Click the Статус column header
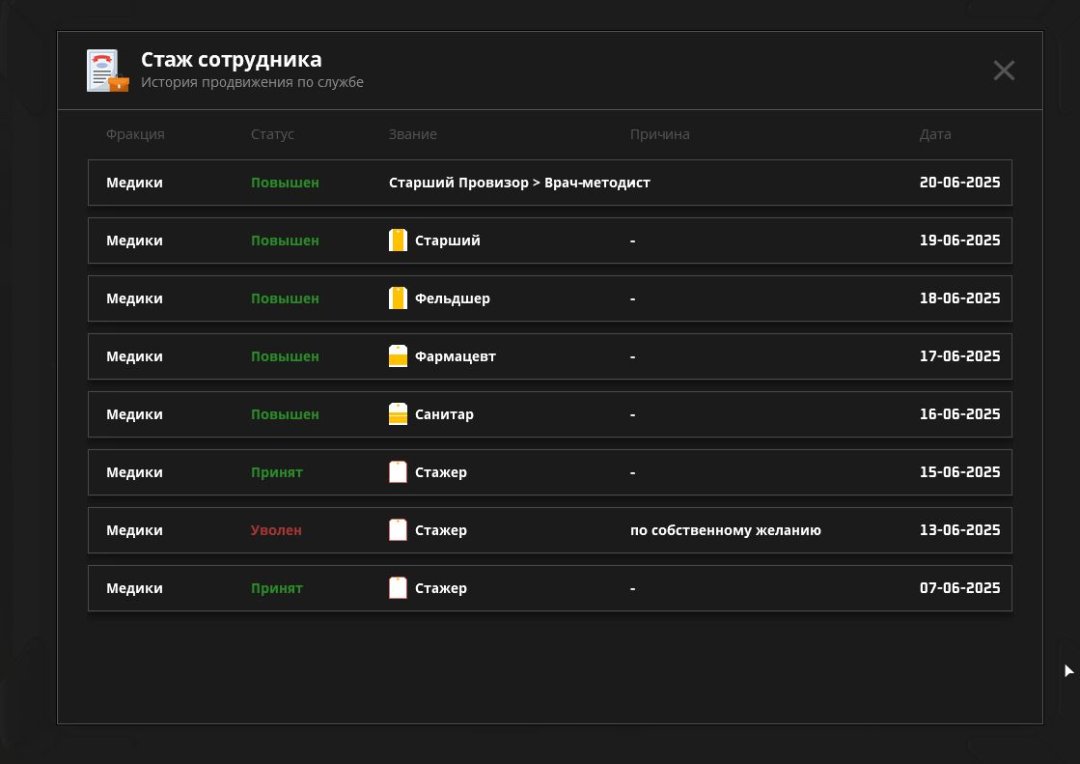The image size is (1080, 764). click(272, 135)
